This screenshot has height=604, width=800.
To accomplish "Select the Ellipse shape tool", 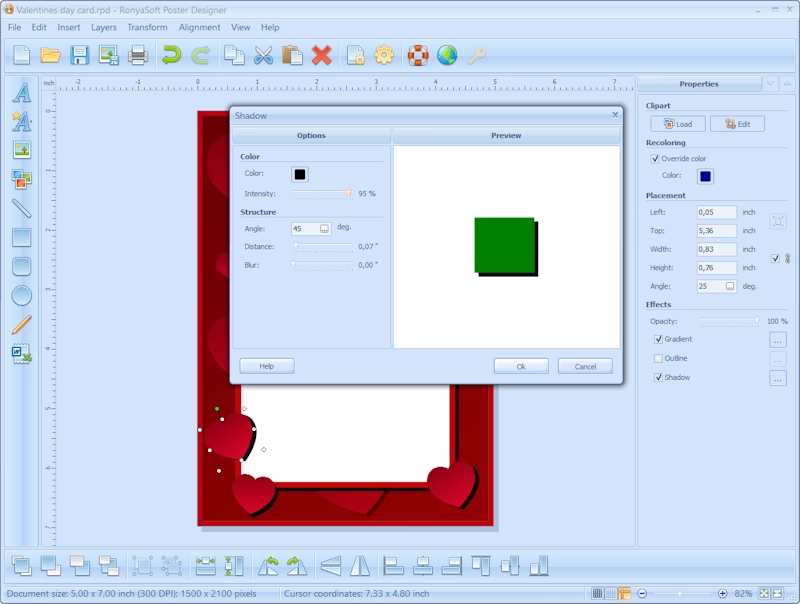I will click(x=21, y=295).
